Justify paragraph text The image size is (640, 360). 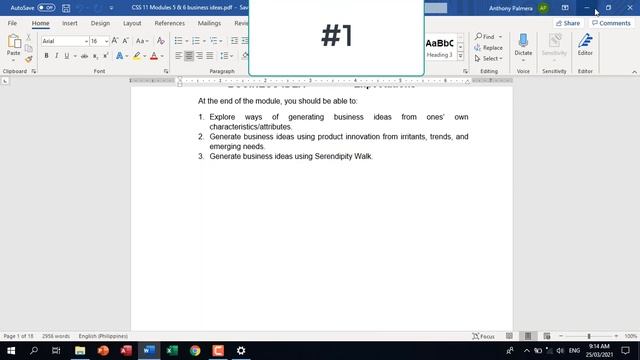point(210,56)
